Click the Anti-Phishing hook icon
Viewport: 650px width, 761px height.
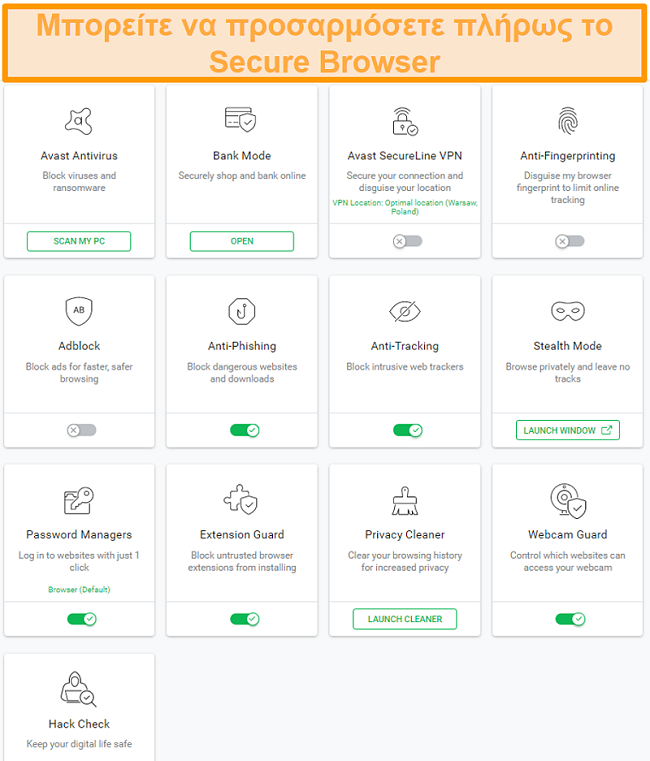[242, 311]
